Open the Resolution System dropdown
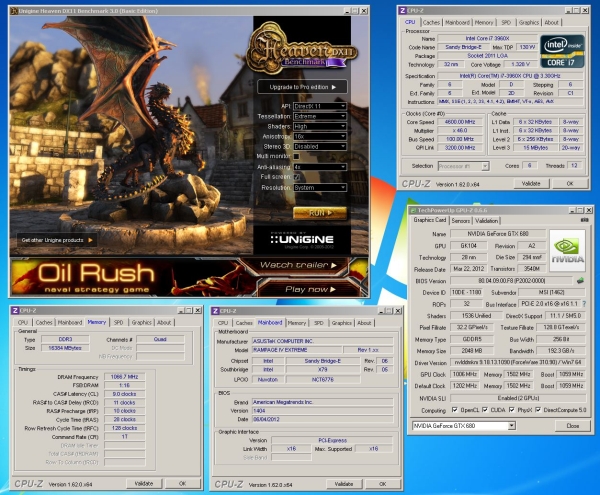The width and height of the screenshot is (600, 495). click(320, 187)
